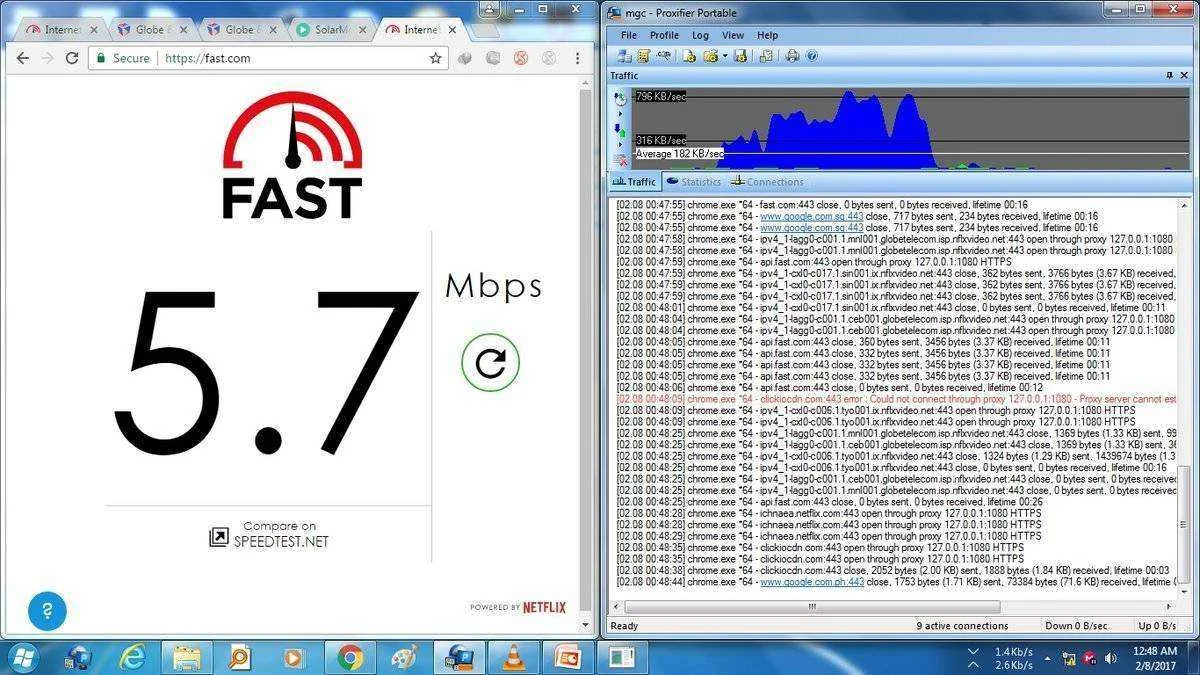Click the save profile toolbar icon
Image resolution: width=1200 pixels, height=675 pixels.
tap(740, 56)
